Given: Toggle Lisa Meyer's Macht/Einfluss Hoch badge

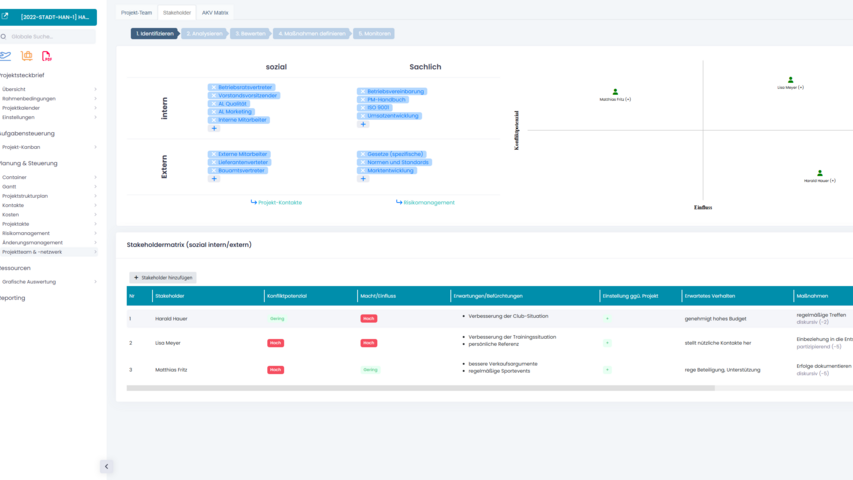Looking at the screenshot, I should (x=369, y=343).
